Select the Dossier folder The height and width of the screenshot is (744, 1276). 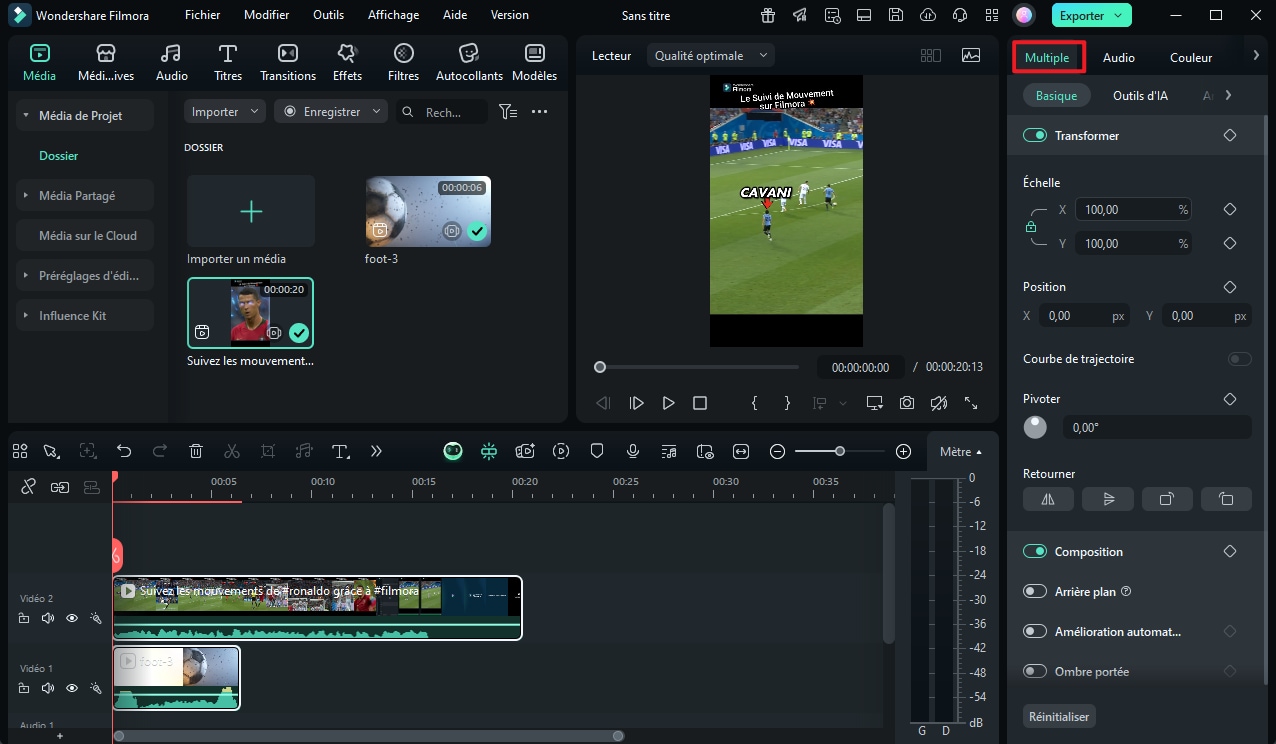click(59, 156)
